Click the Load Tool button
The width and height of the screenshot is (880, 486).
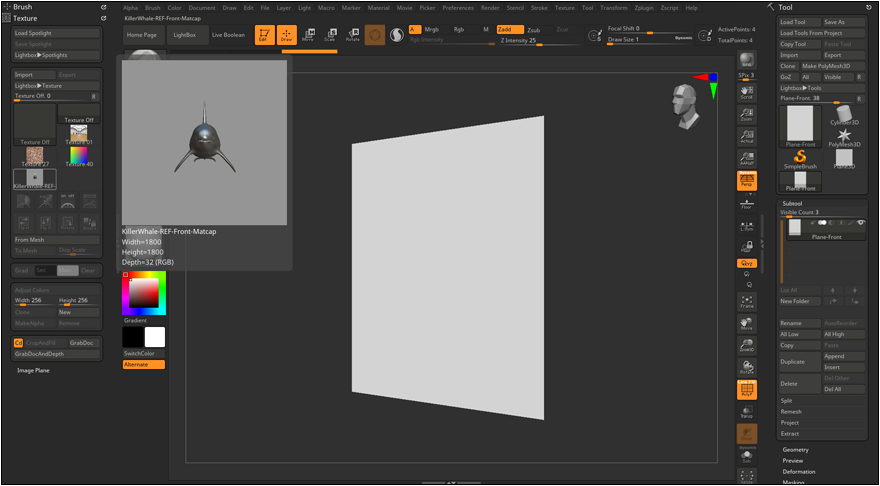pos(799,21)
